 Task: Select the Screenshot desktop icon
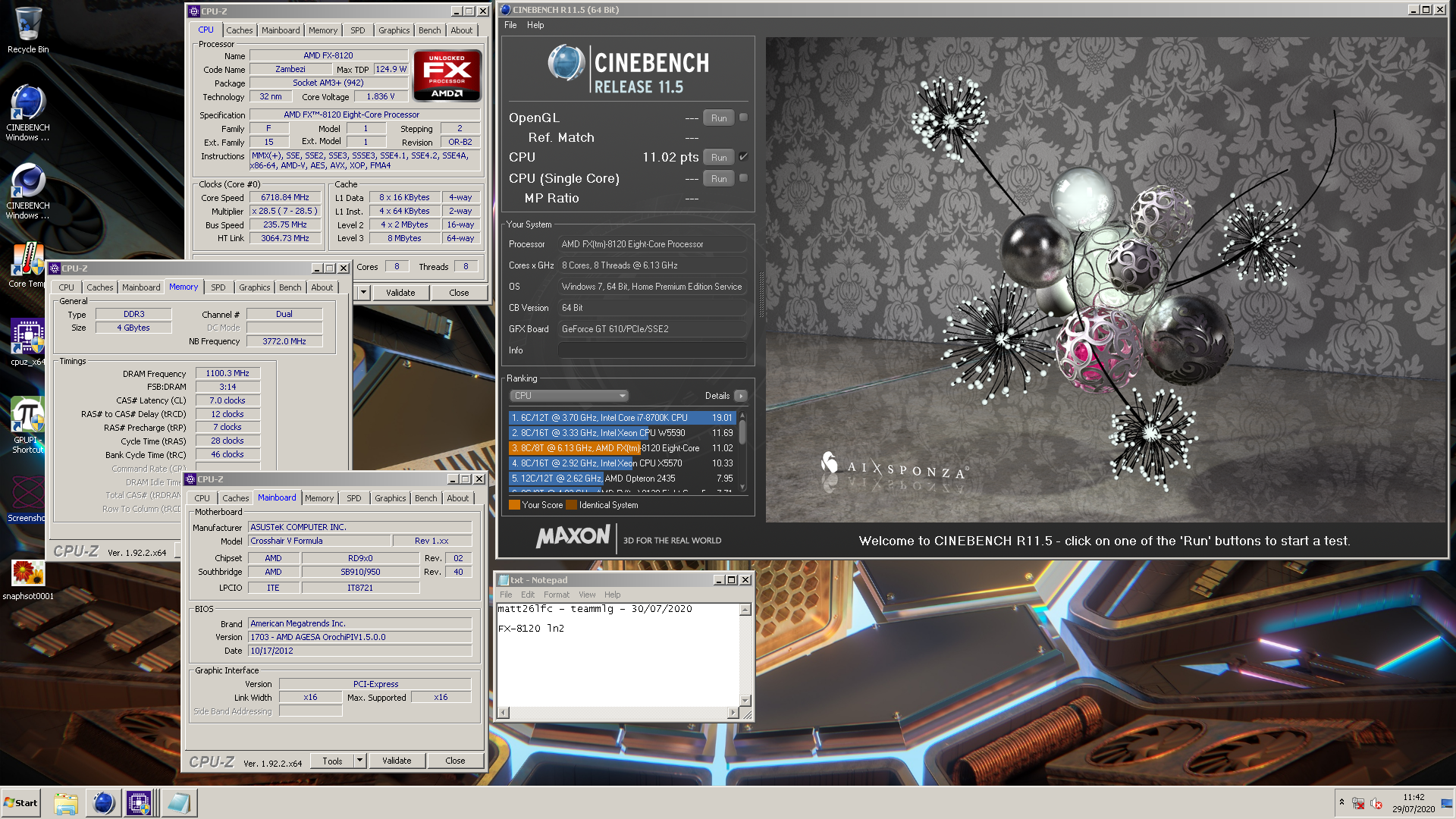[28, 499]
